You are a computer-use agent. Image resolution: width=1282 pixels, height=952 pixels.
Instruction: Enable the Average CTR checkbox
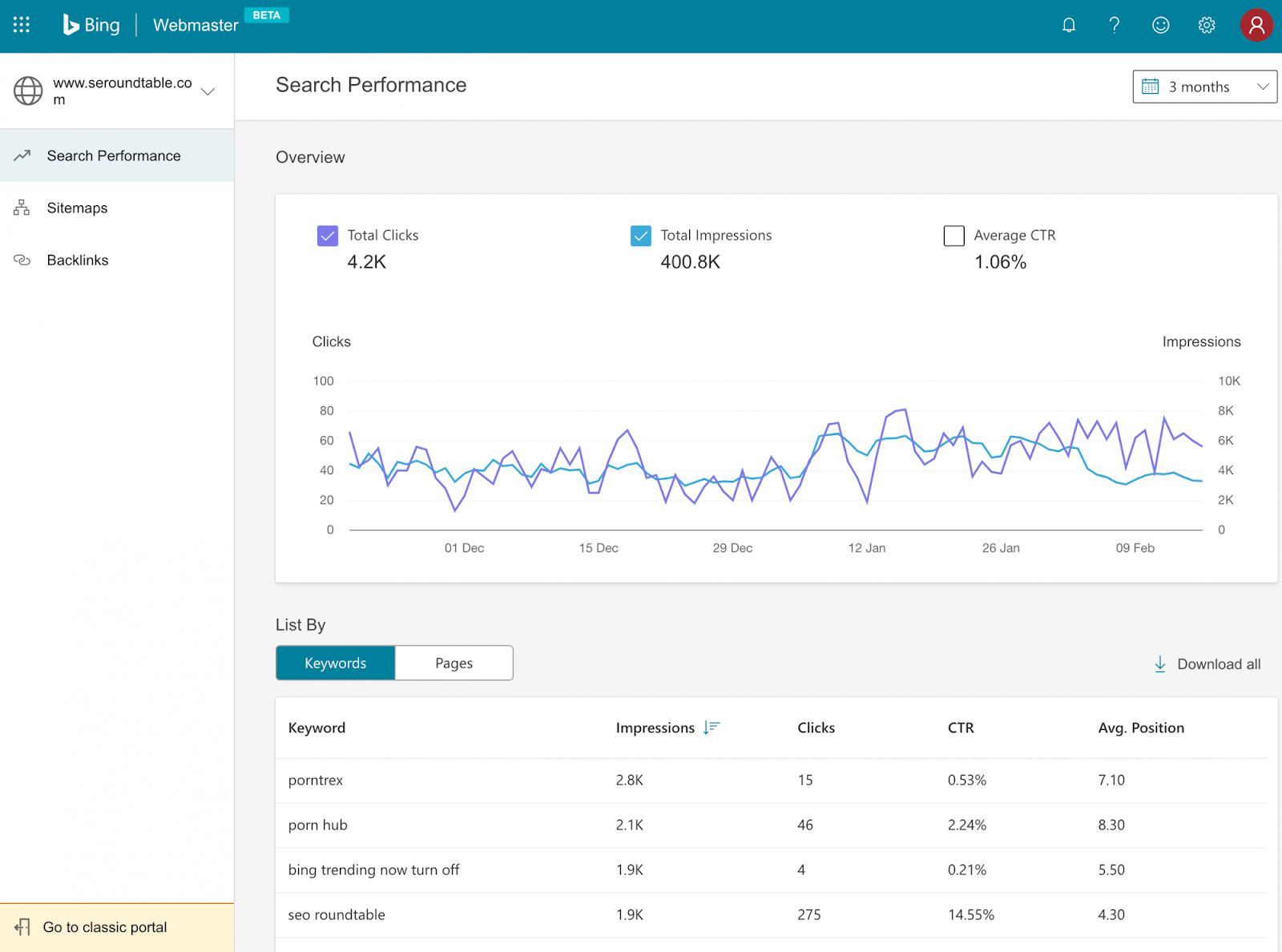[x=953, y=236]
